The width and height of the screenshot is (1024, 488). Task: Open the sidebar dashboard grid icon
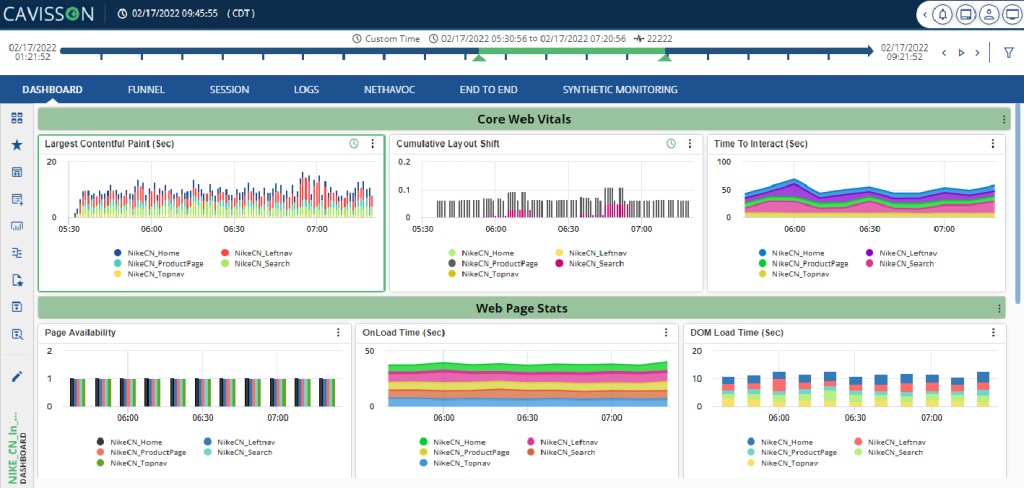[18, 118]
